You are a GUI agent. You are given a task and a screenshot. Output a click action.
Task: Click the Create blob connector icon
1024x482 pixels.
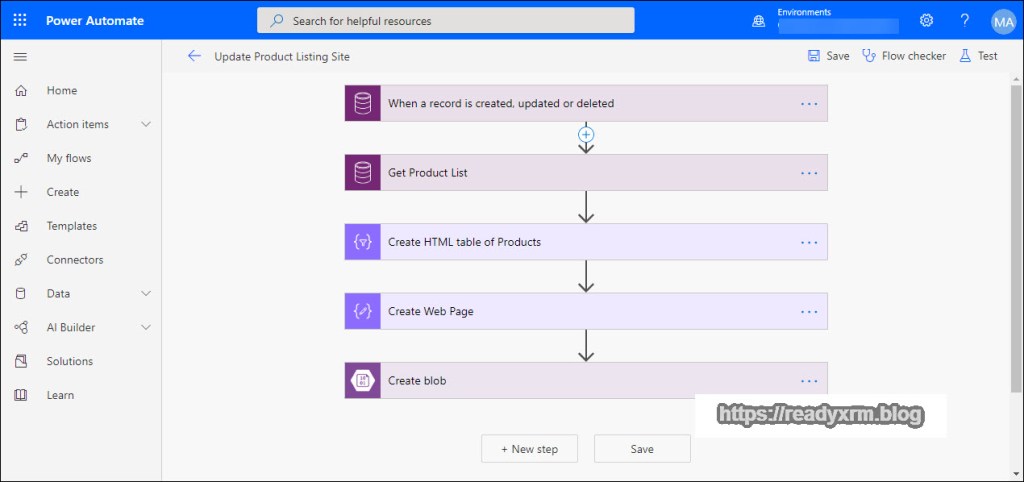pyautogui.click(x=362, y=381)
